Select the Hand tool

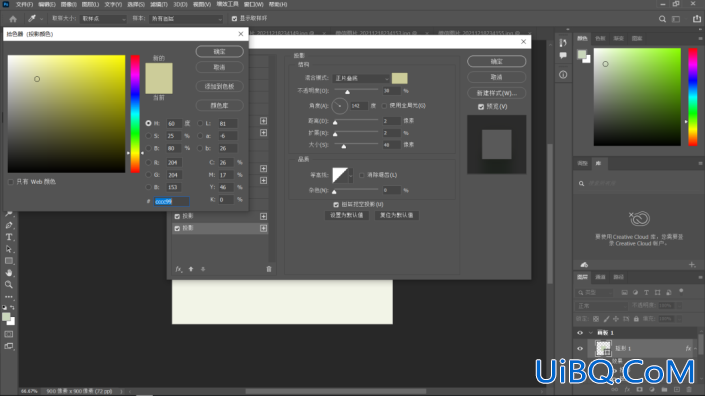(x=9, y=273)
